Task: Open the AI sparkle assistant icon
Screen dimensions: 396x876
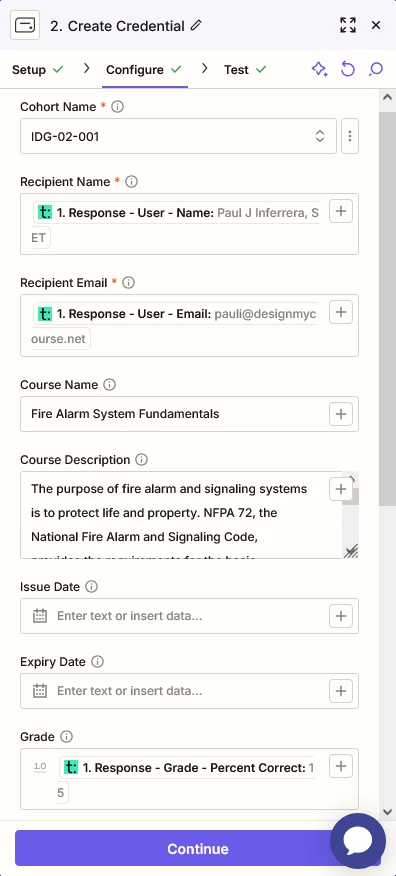Action: (319, 69)
